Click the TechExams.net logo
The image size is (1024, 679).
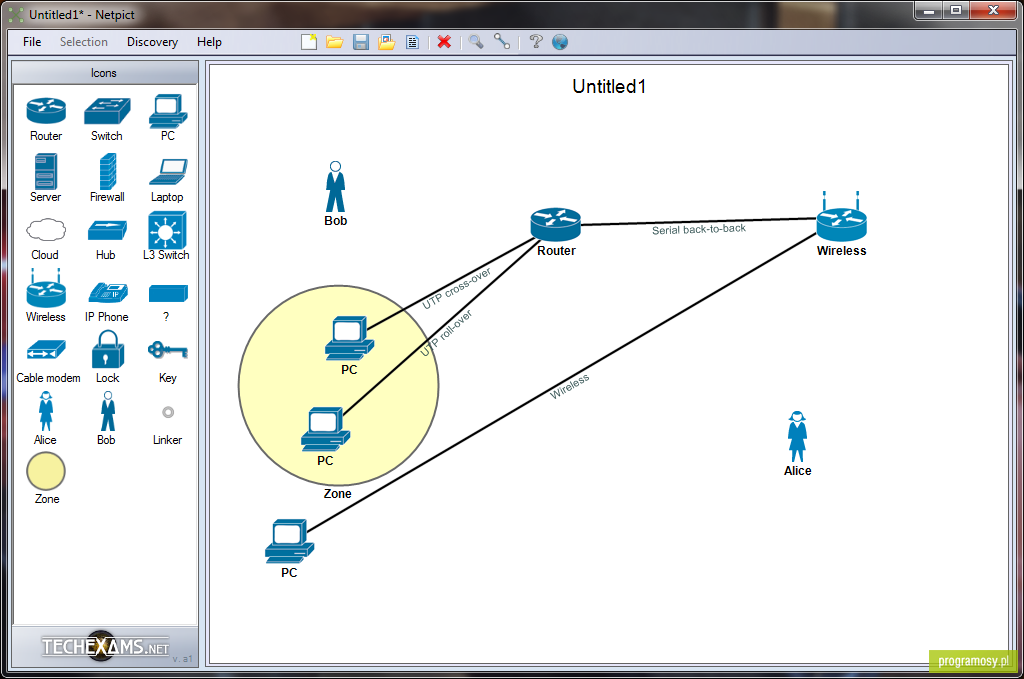click(x=105, y=646)
